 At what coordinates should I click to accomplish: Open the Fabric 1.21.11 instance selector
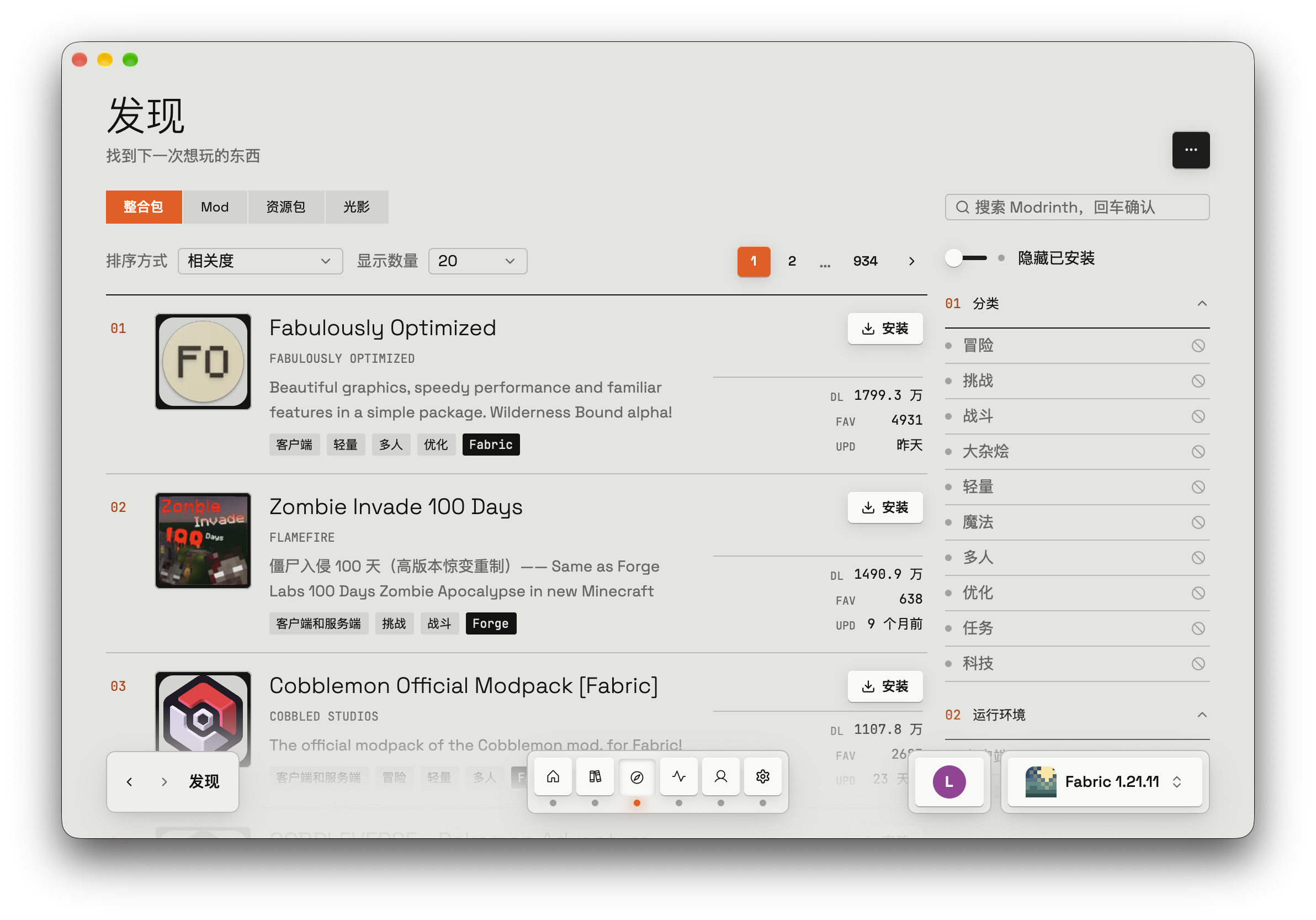pyautogui.click(x=1105, y=782)
